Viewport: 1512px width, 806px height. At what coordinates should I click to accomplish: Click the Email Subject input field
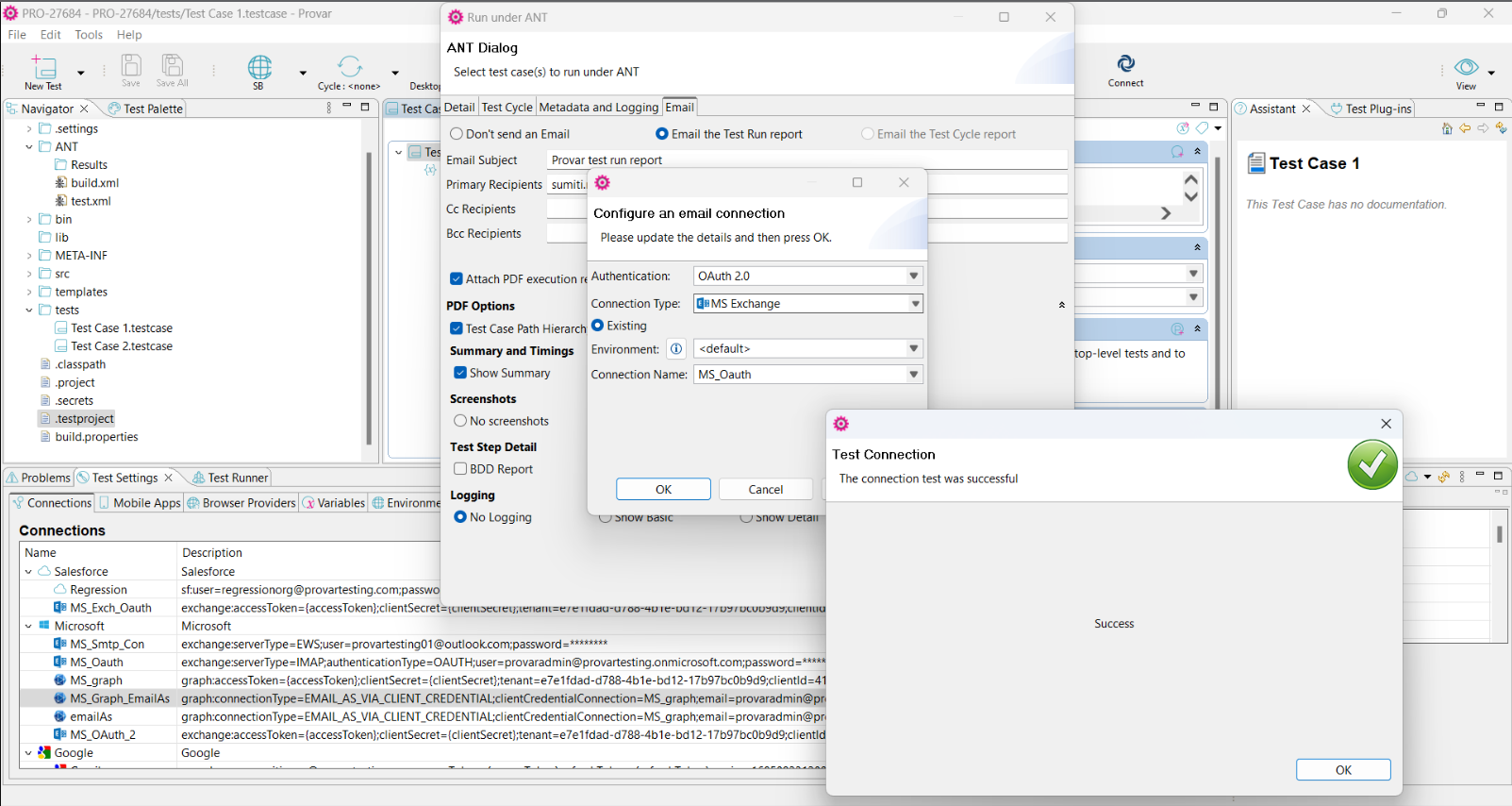[806, 160]
